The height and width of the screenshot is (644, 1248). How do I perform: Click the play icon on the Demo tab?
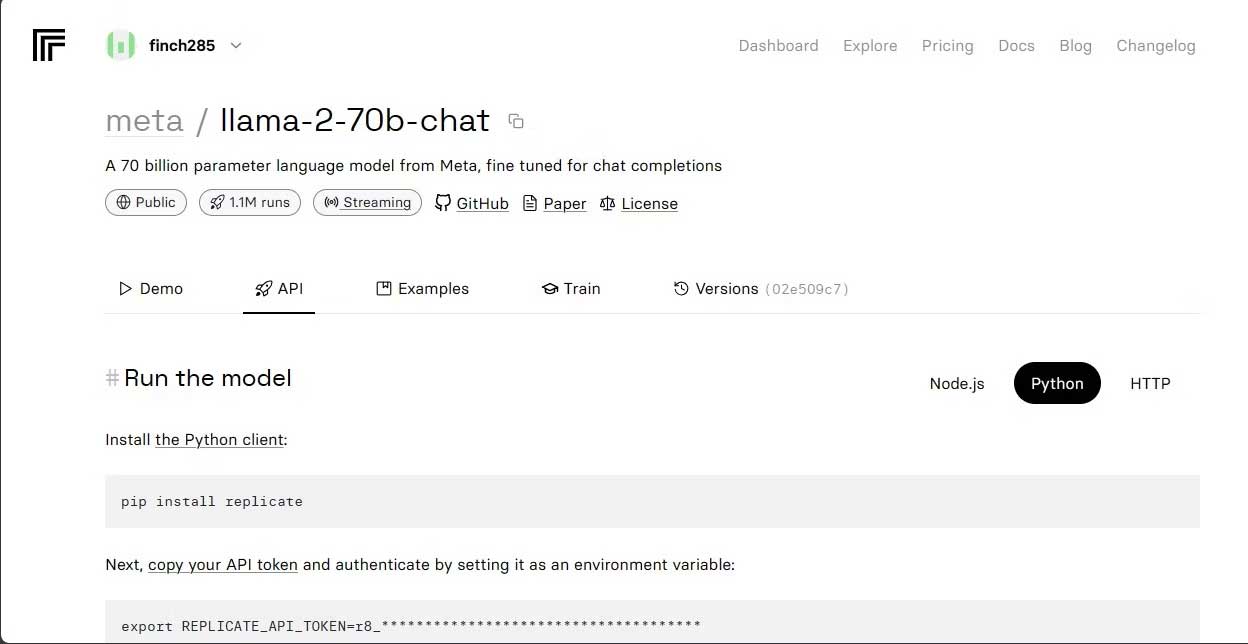tap(124, 288)
